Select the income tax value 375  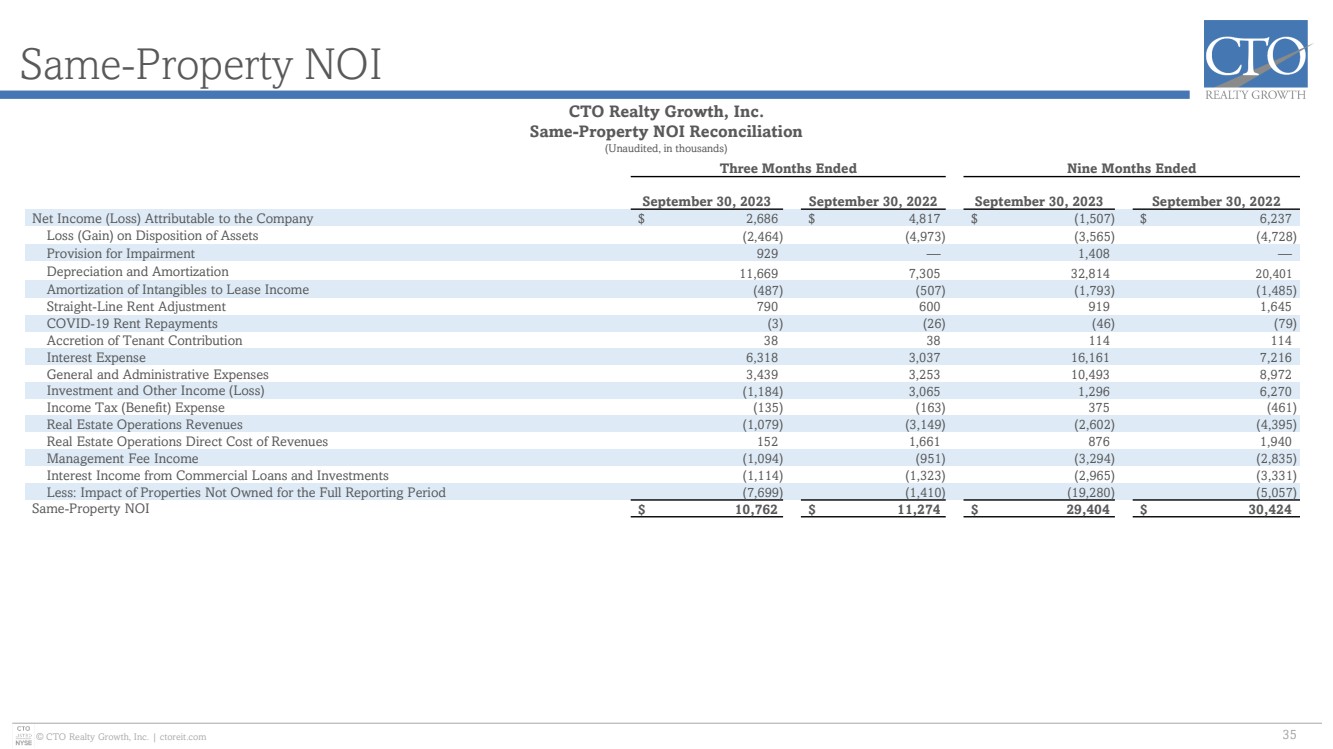[1098, 409]
